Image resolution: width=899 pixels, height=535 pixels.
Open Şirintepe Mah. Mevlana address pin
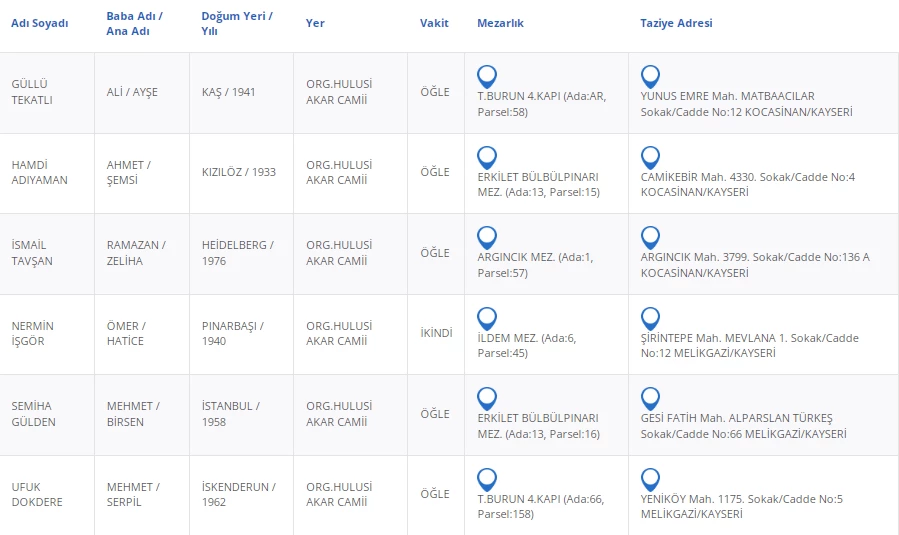point(650,318)
